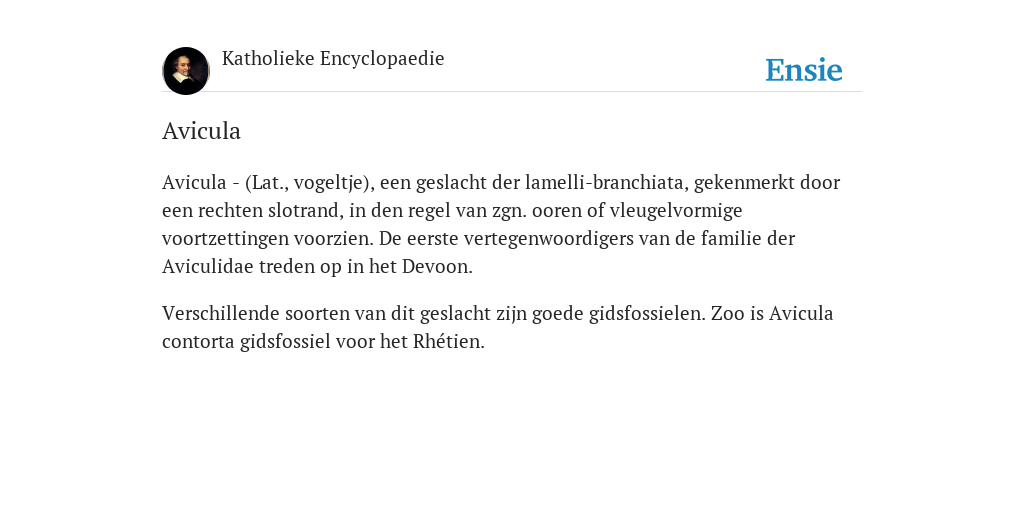
Task: Select the Avicula article title
Action: pos(201,131)
